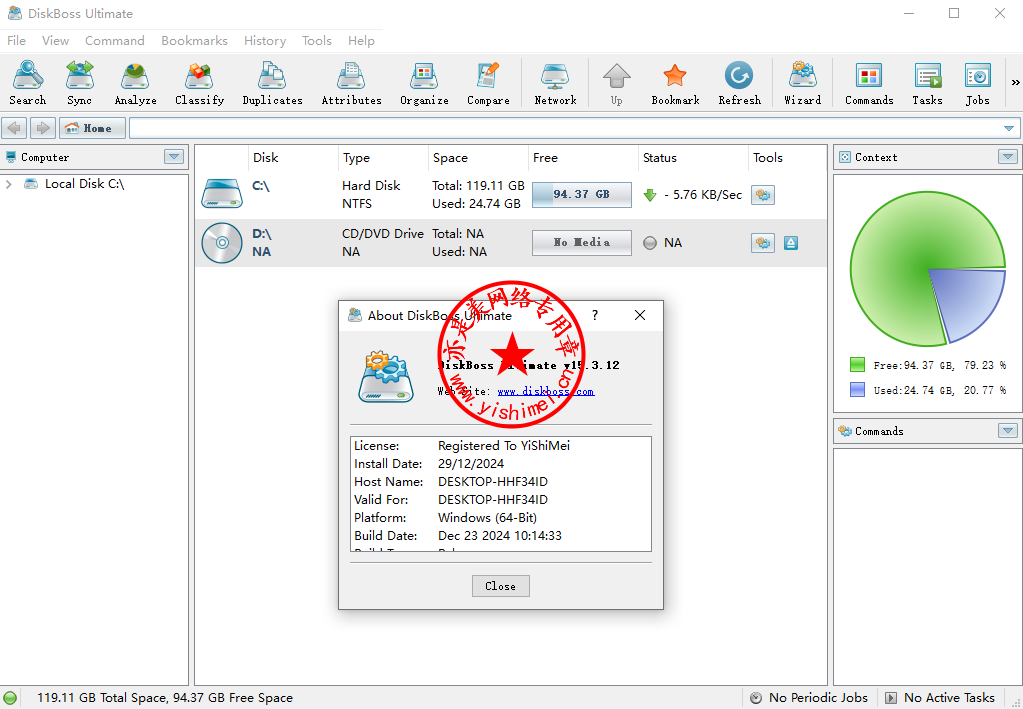
Task: Click the green status indicator in status bar
Action: point(10,698)
